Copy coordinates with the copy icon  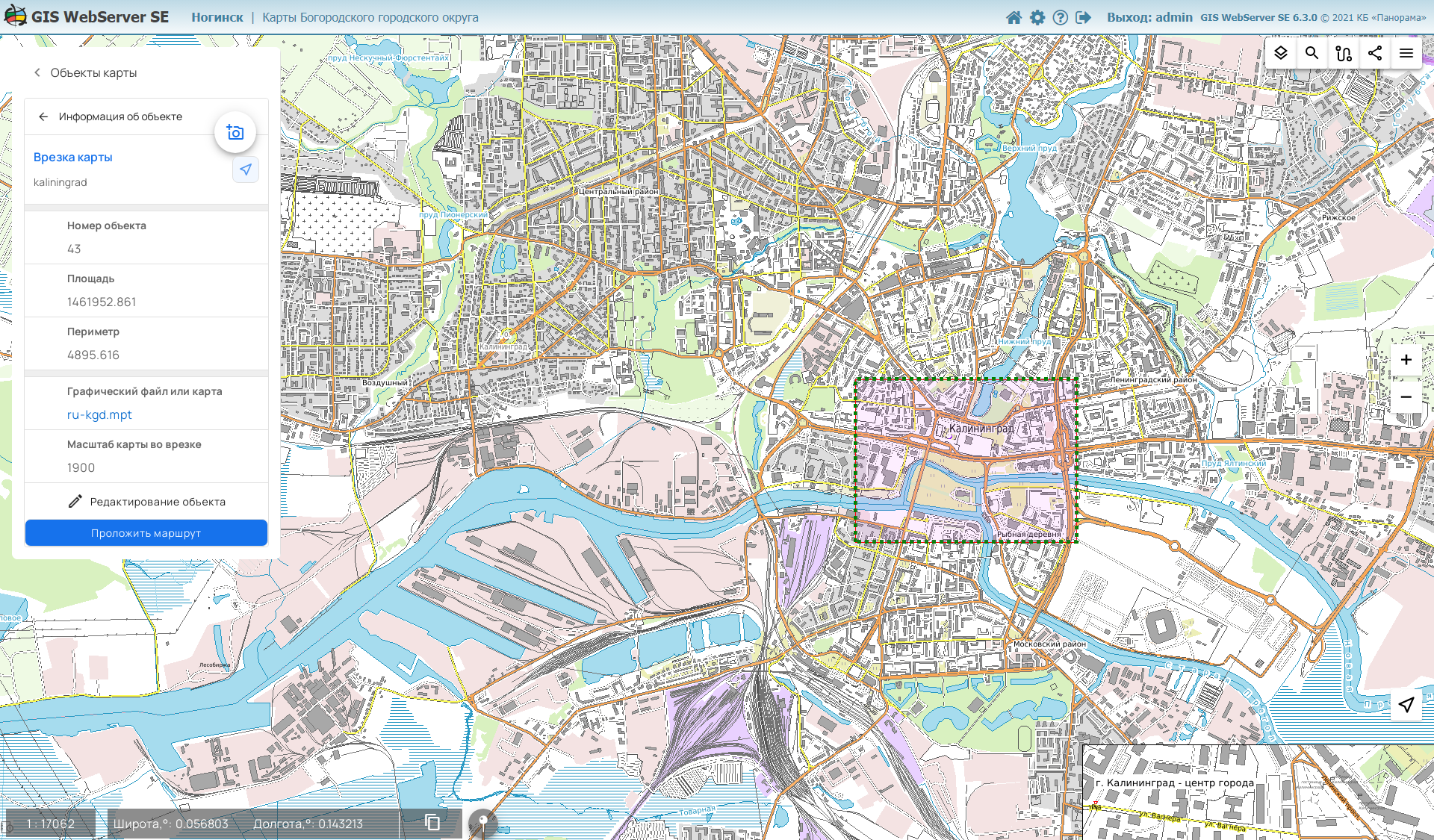[432, 822]
